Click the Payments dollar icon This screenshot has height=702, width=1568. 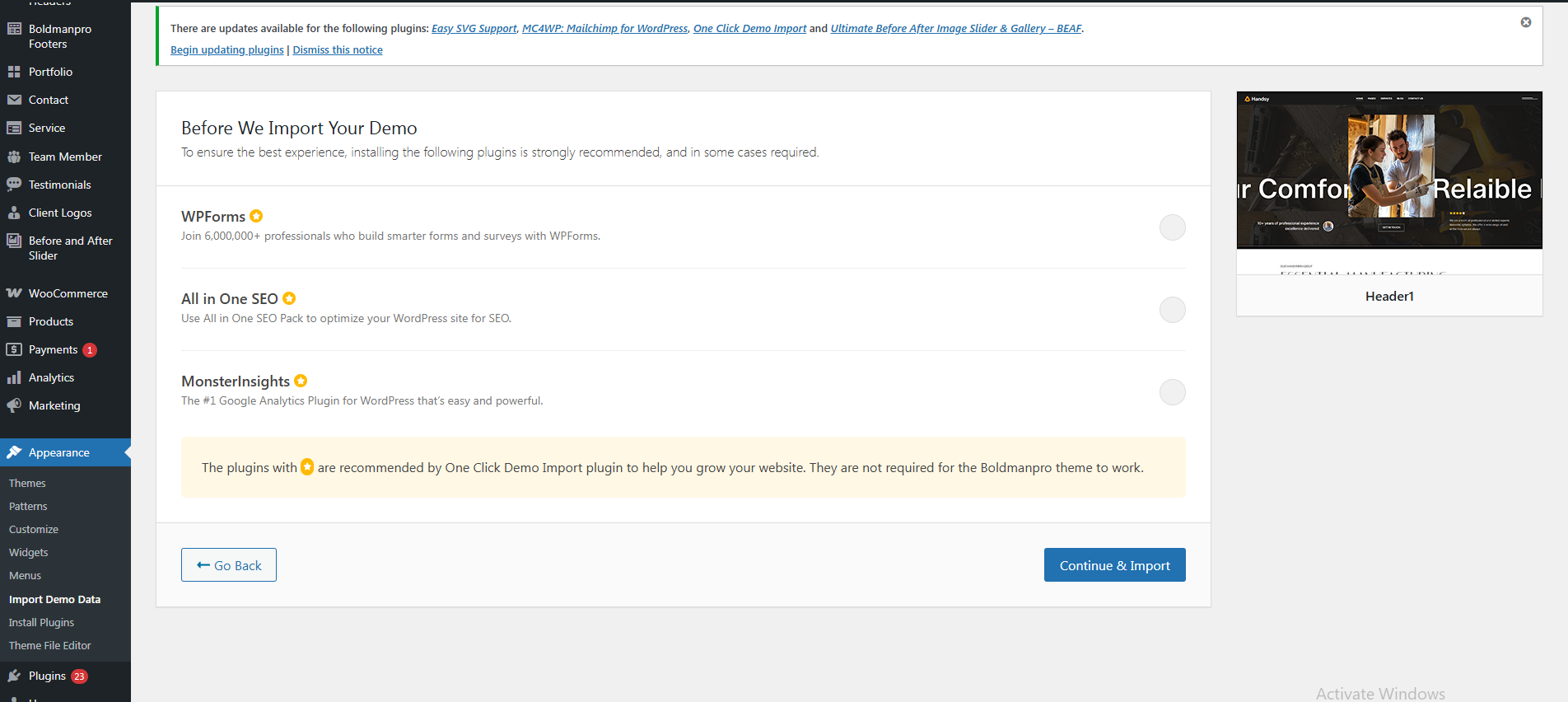(x=14, y=349)
